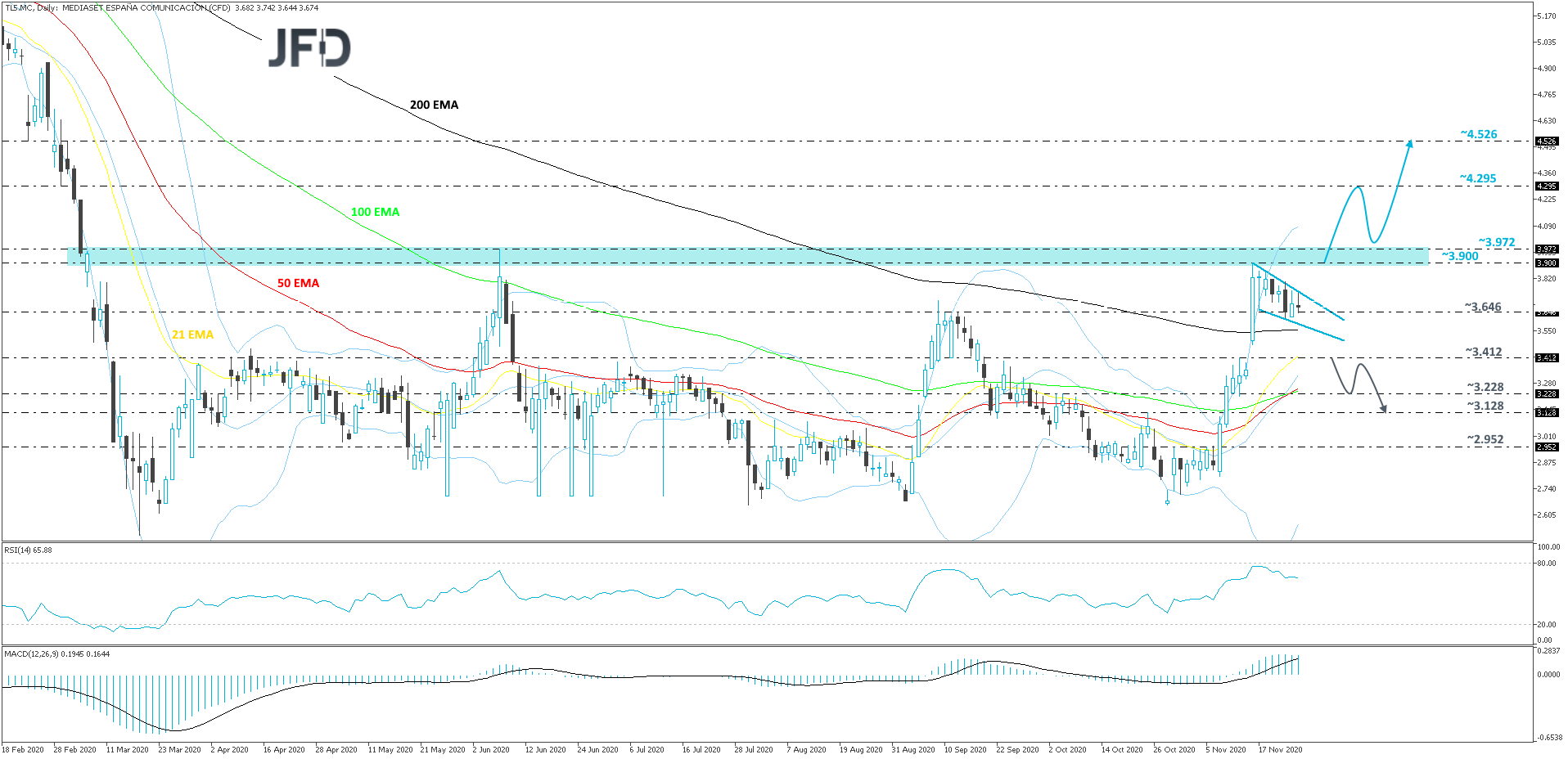This screenshot has height=759, width=1568.
Task: Select the red 50 EMA label
Action: [298, 283]
